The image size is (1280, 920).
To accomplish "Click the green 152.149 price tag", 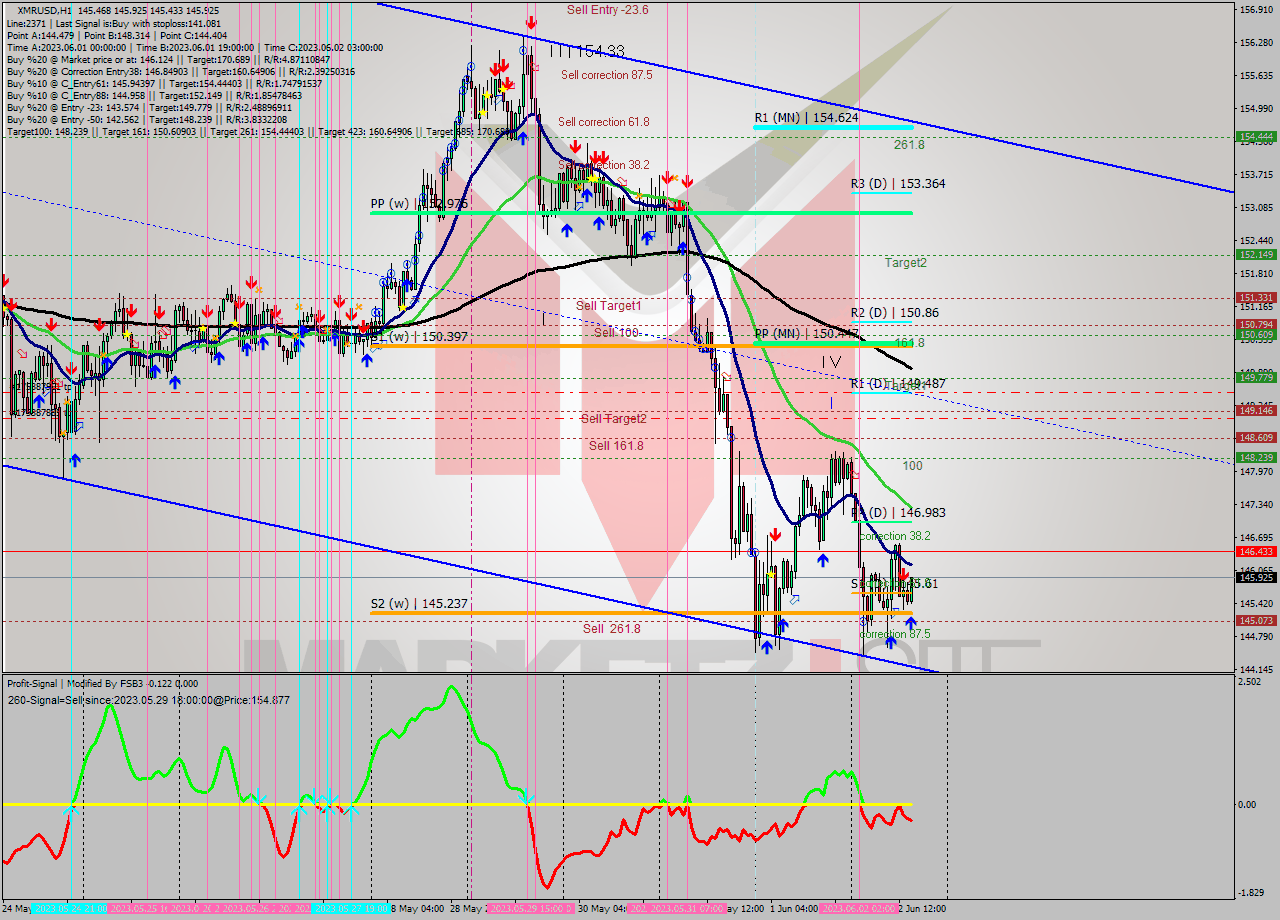I will coord(1255,254).
